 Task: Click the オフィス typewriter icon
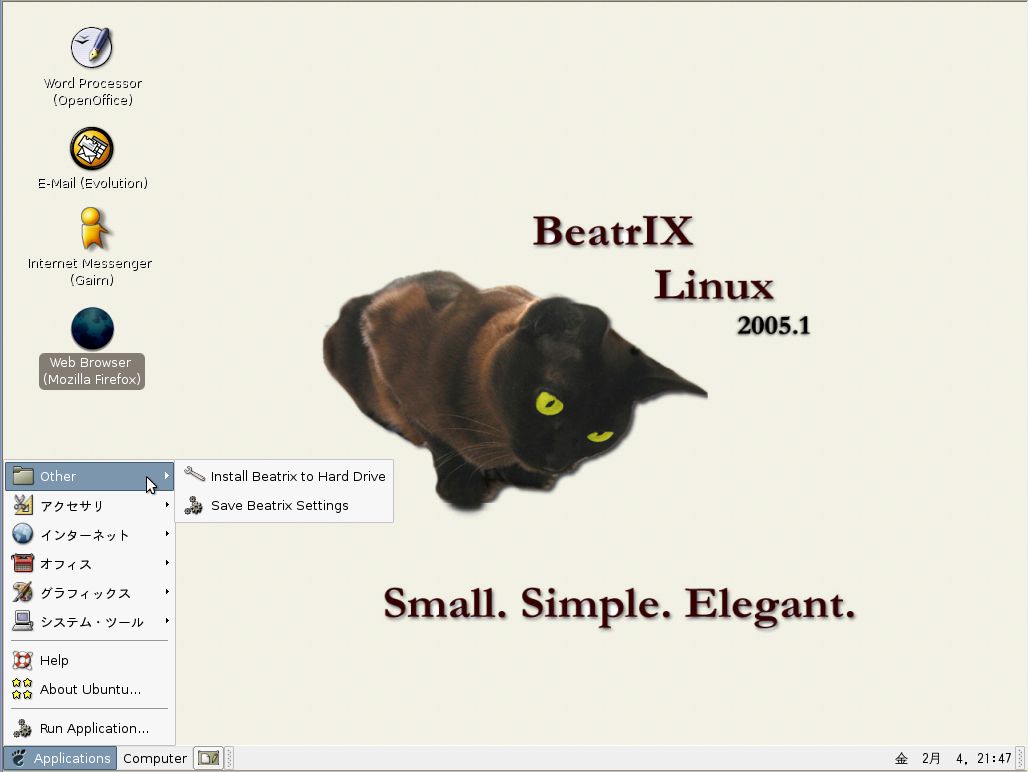(23, 563)
